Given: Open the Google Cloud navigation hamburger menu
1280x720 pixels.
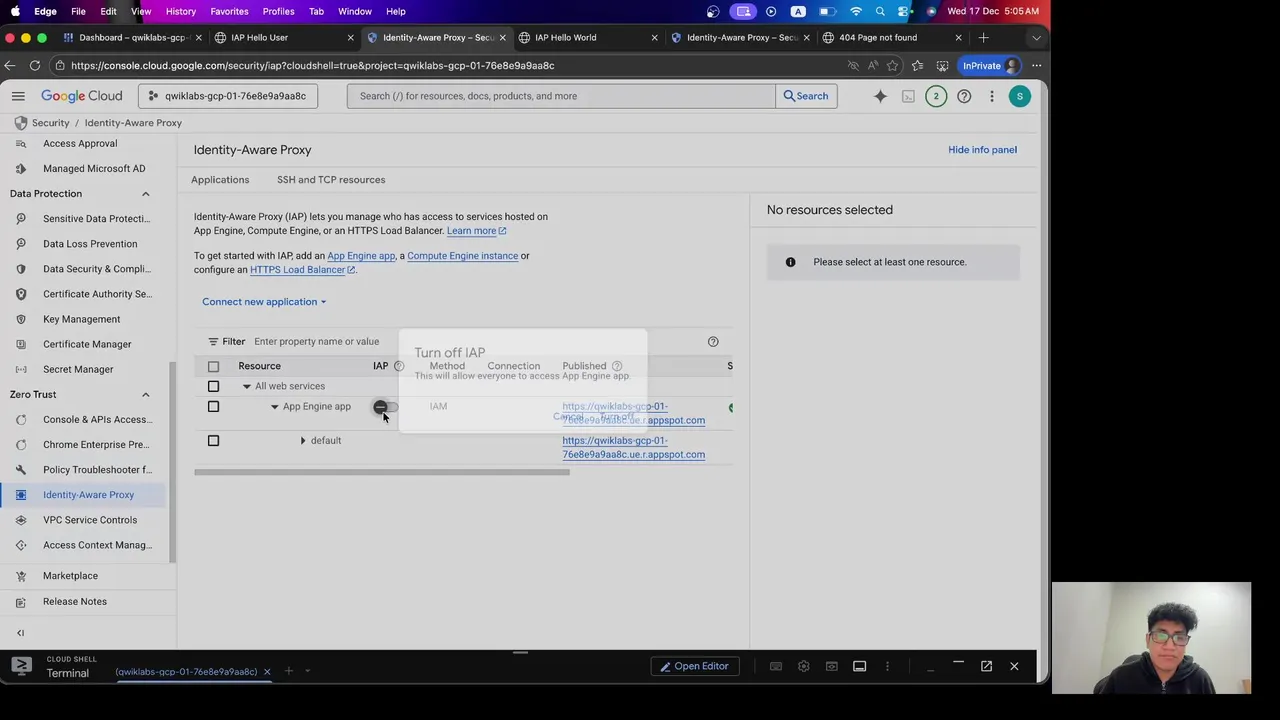Looking at the screenshot, I should pos(18,96).
